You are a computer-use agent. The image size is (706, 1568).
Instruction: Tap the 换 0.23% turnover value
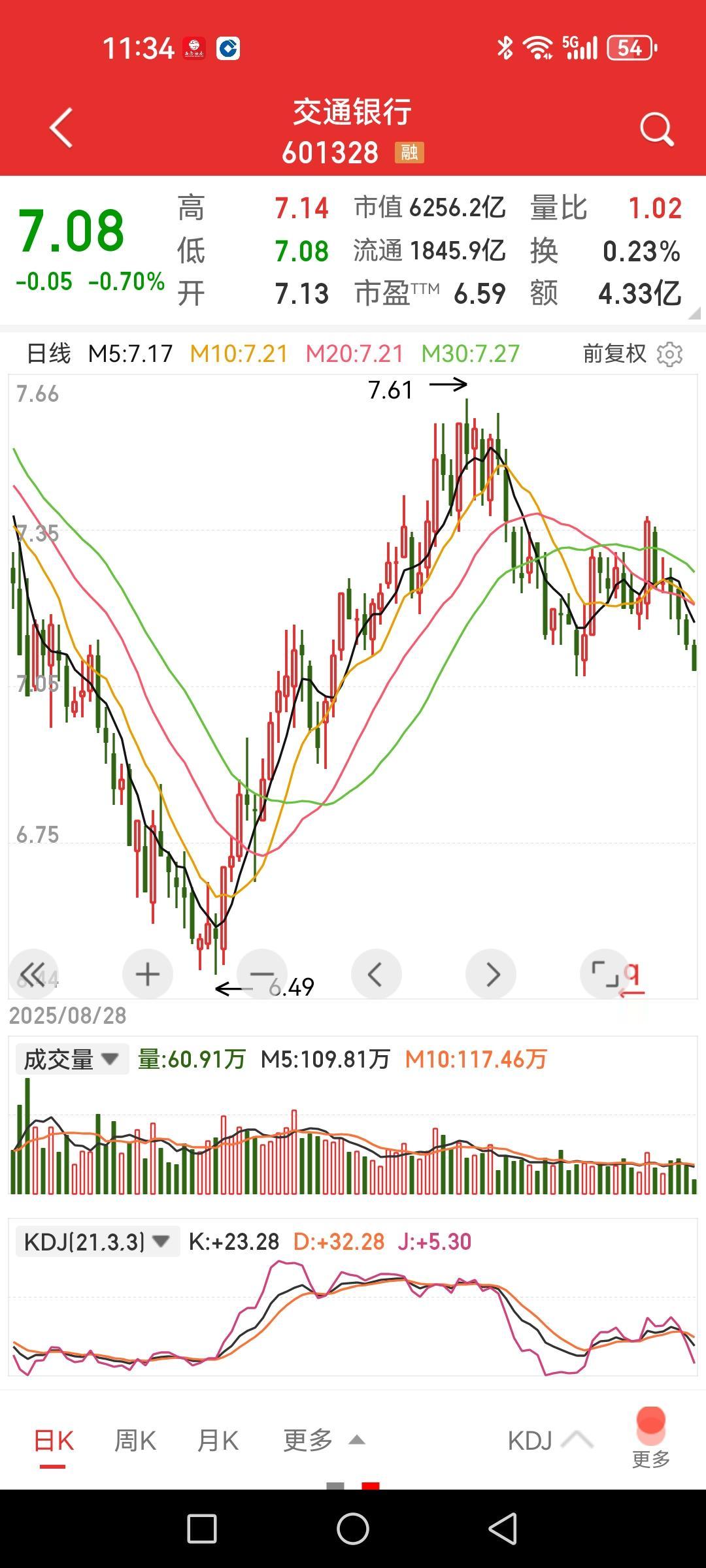[x=606, y=251]
